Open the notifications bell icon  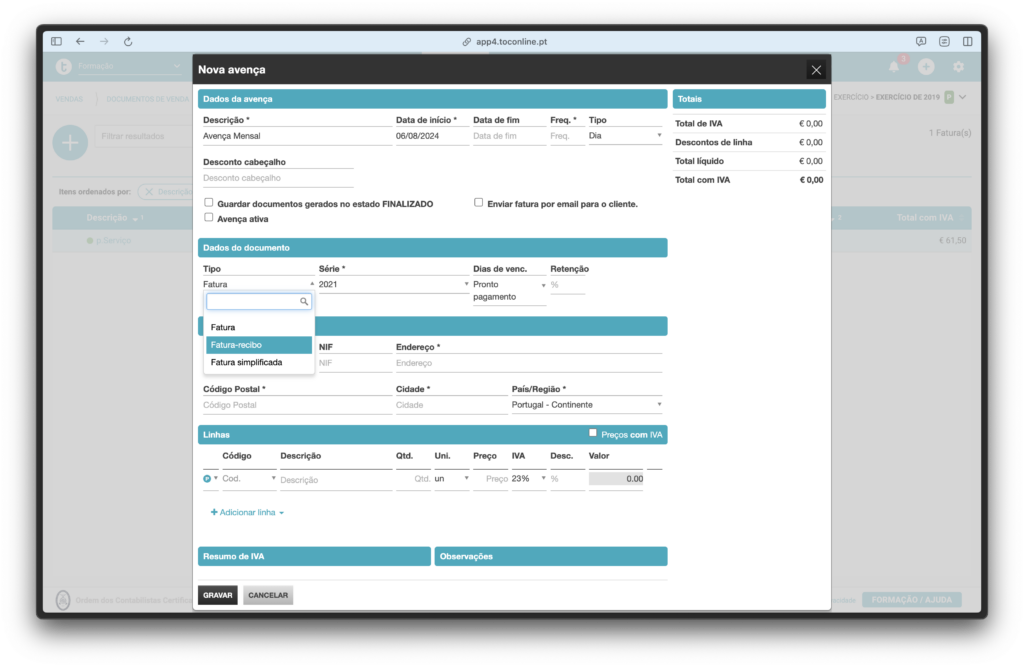(894, 67)
